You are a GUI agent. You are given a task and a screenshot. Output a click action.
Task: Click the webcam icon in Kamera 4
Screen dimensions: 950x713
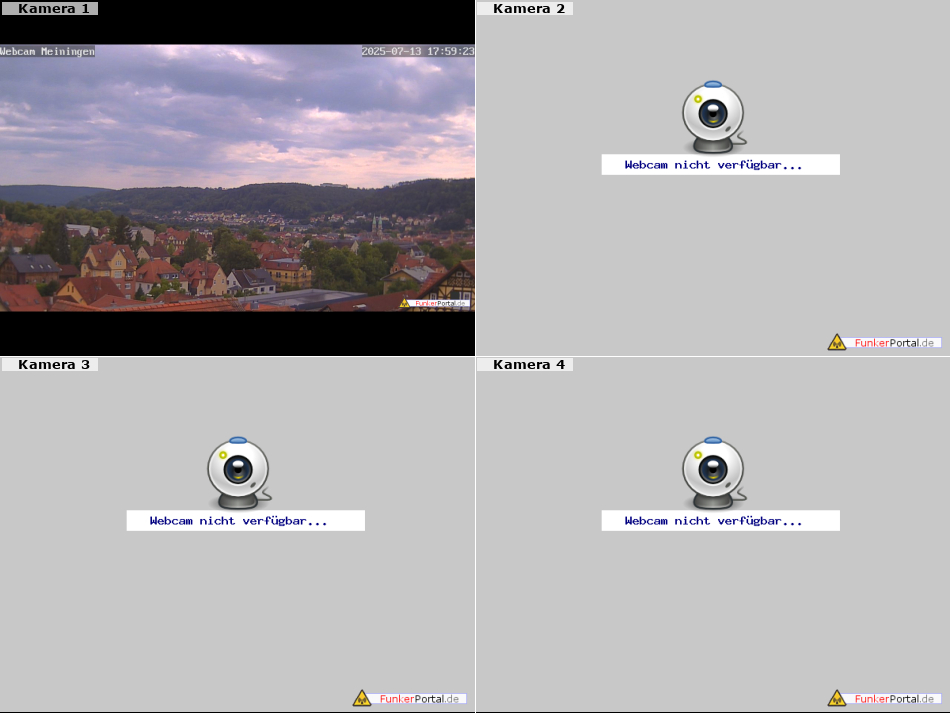714,473
